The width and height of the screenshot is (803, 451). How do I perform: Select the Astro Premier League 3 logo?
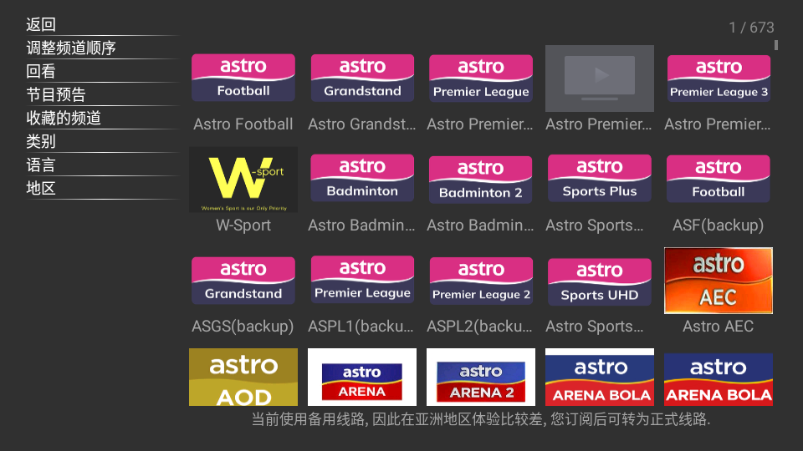pyautogui.click(x=718, y=79)
